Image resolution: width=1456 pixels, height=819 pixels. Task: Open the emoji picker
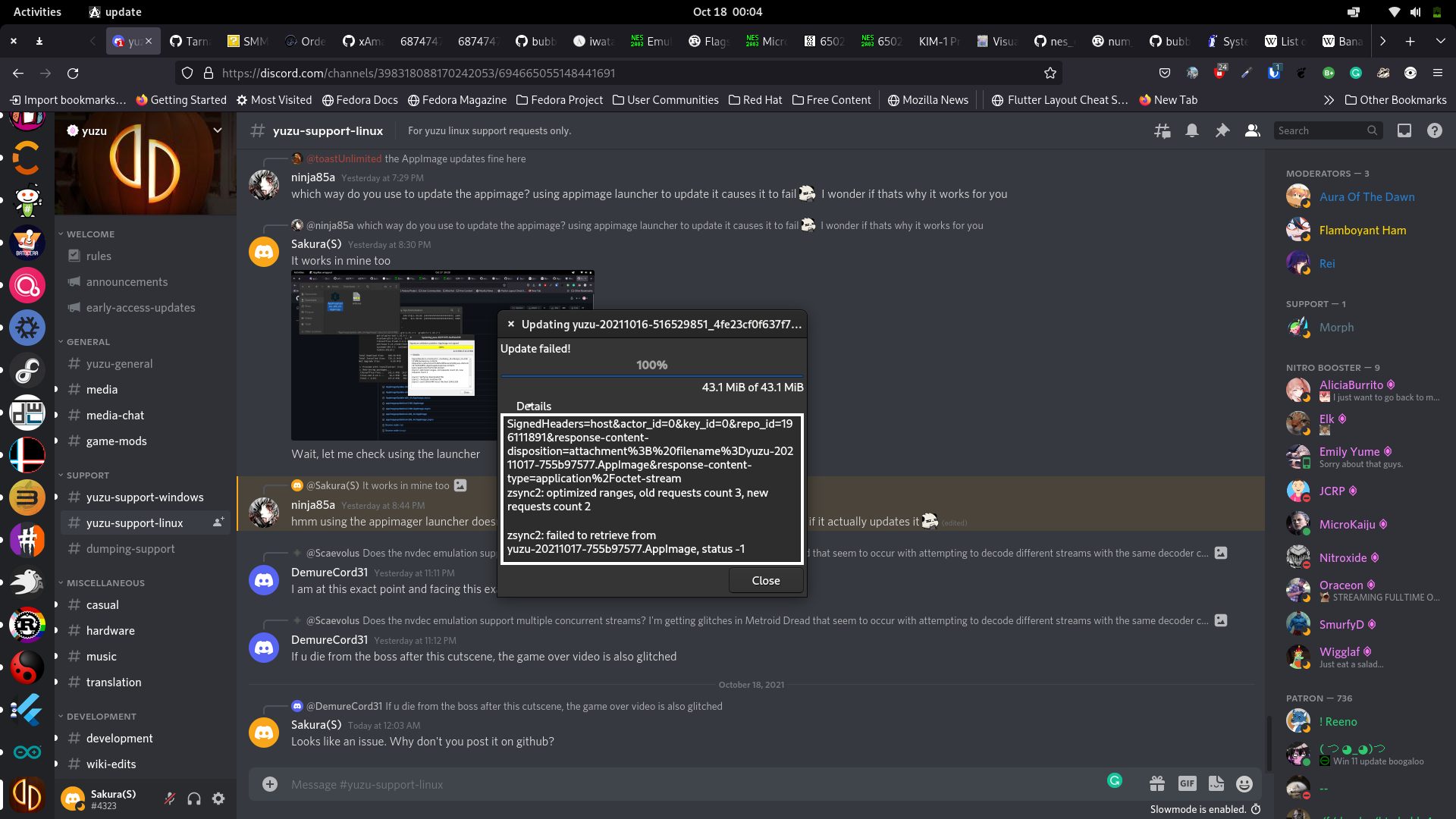point(1245,784)
